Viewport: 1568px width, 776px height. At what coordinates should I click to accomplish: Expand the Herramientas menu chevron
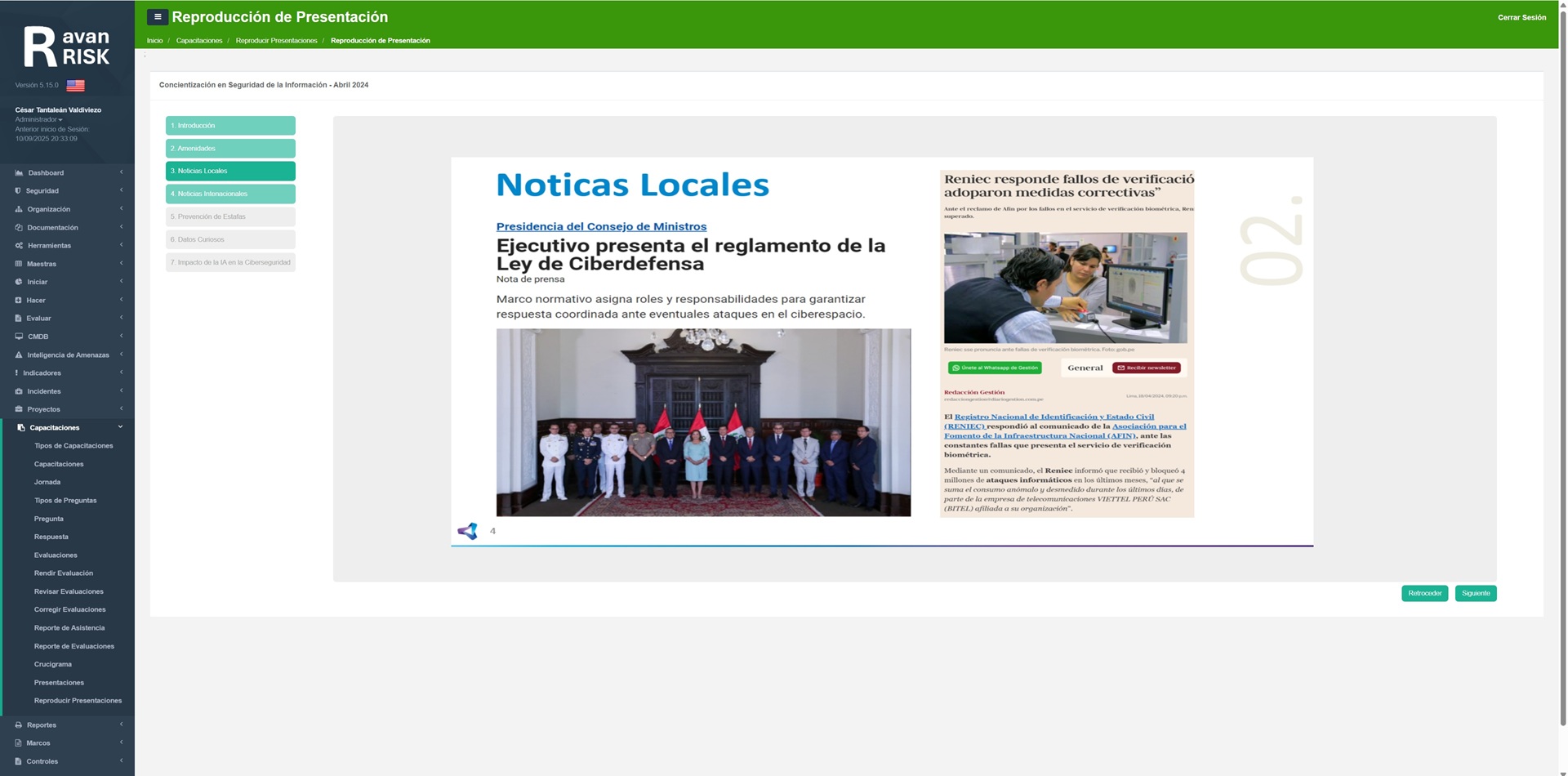pyautogui.click(x=121, y=245)
